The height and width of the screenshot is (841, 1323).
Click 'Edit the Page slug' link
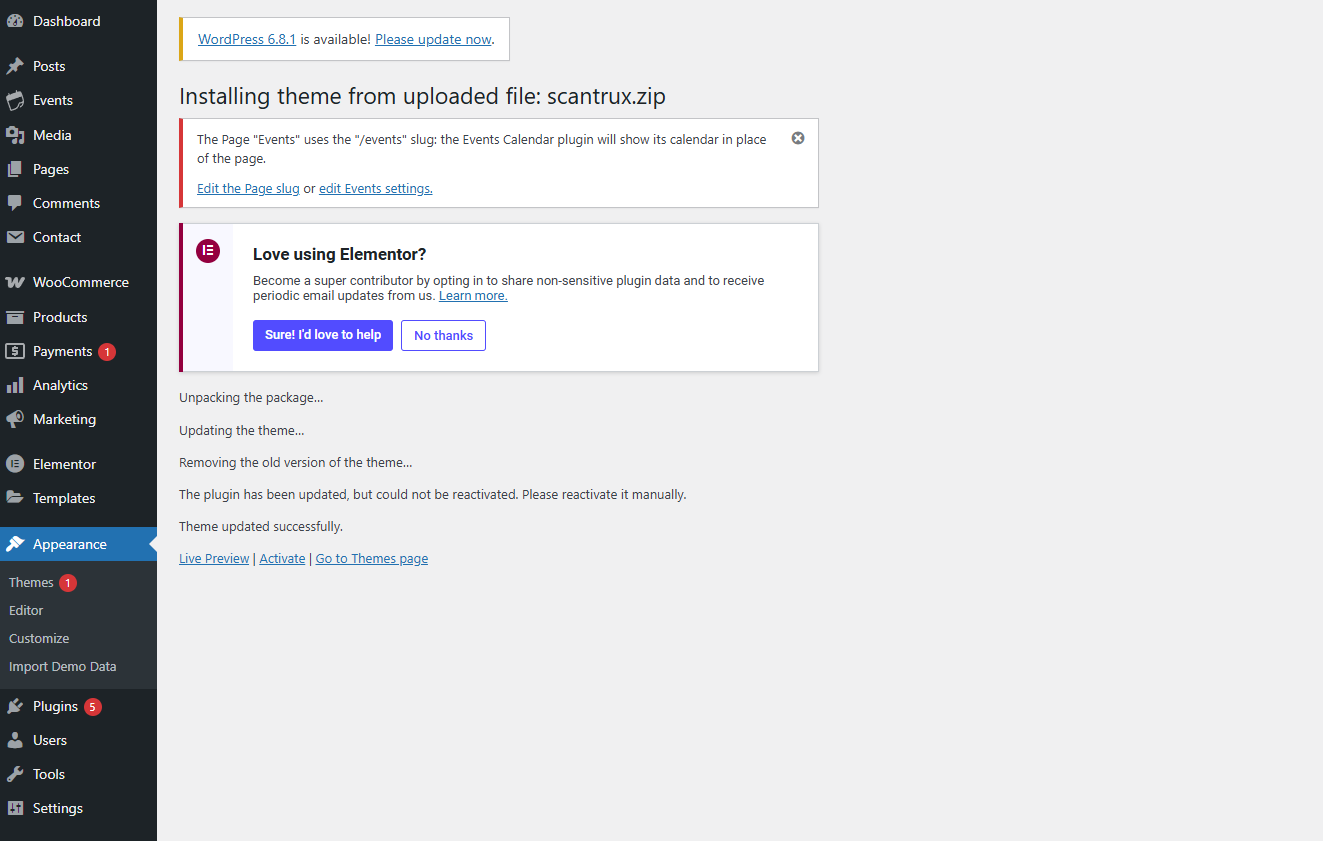point(248,188)
